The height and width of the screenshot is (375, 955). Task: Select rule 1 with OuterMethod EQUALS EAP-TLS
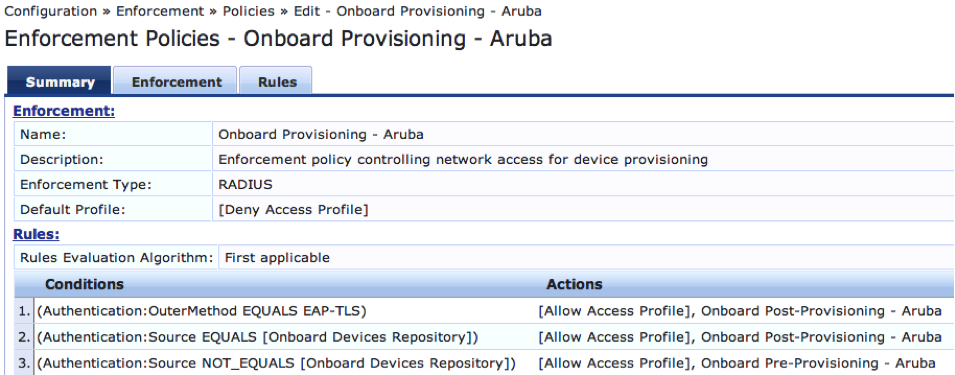point(485,311)
